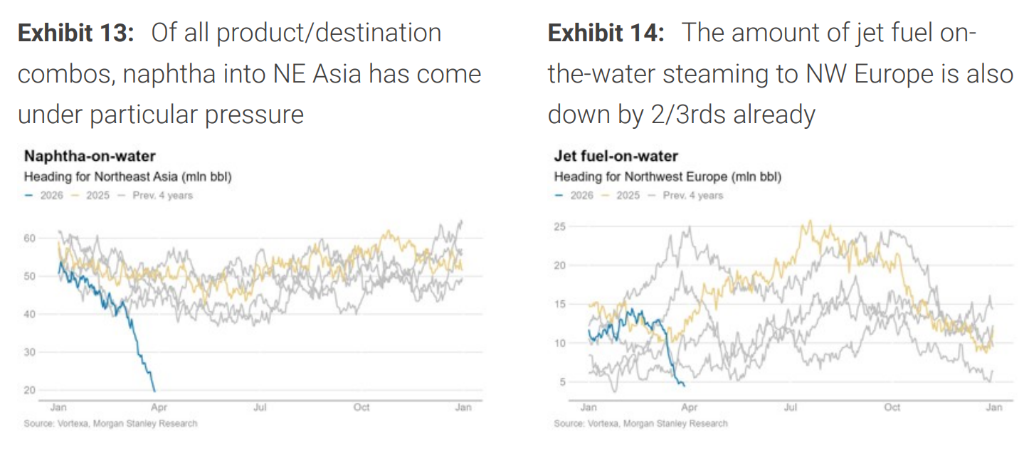Click the Oct axis label on the jet fuel chart

click(893, 408)
